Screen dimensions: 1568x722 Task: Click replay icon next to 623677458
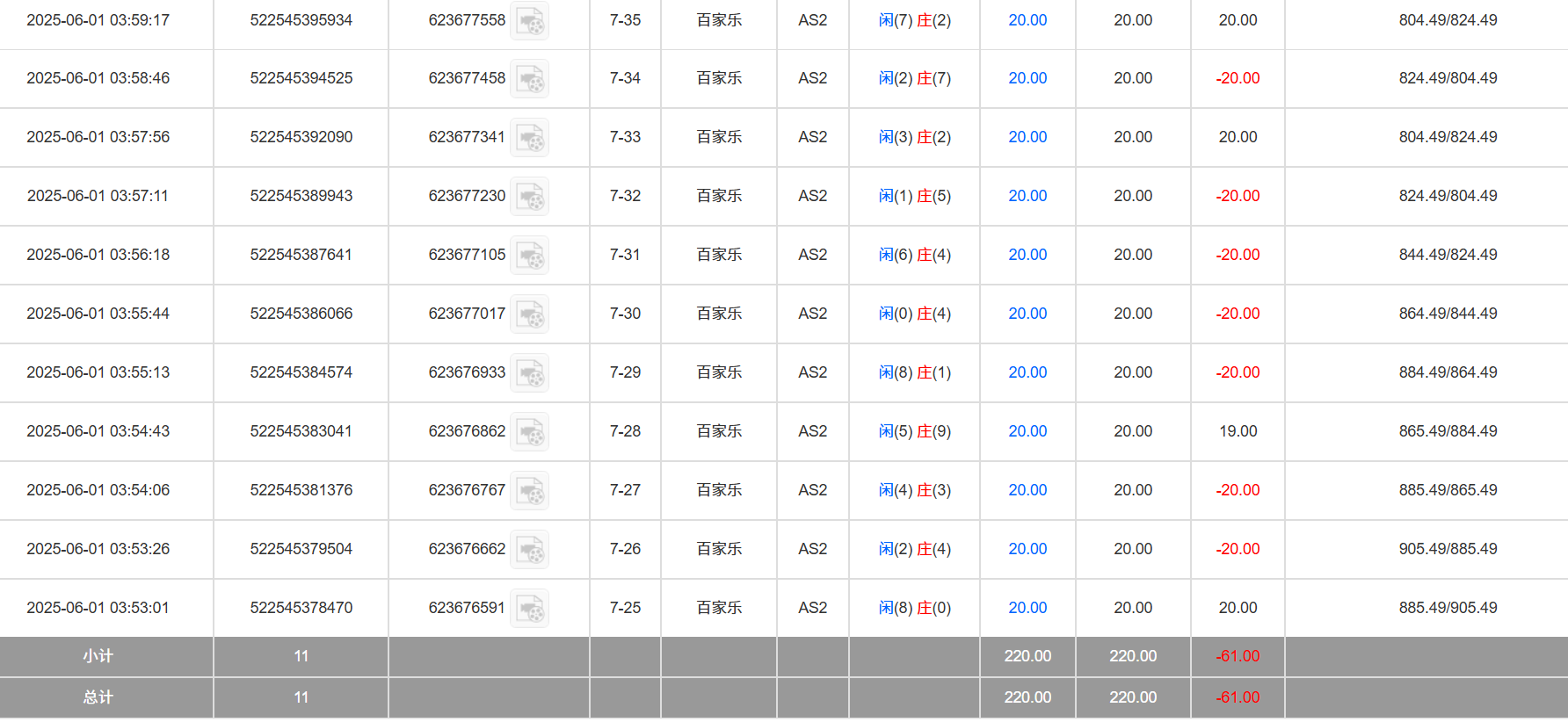point(530,79)
